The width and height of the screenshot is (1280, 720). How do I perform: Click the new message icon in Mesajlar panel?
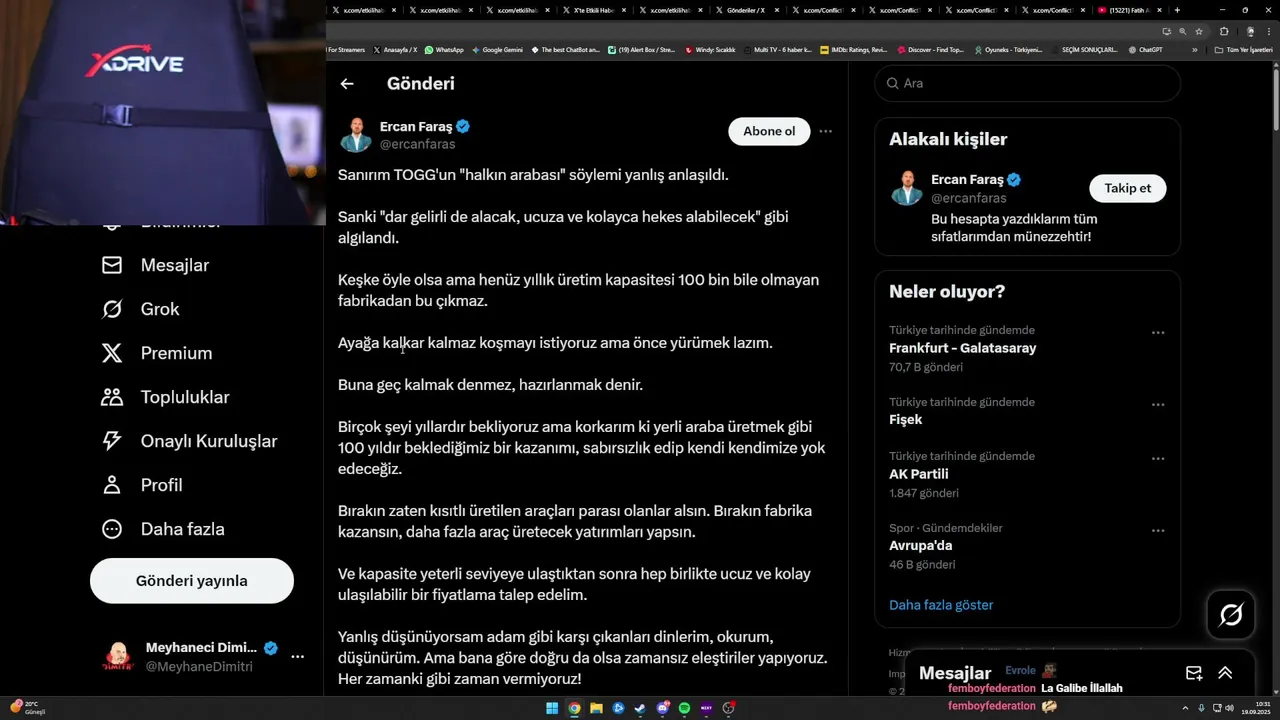click(x=1194, y=673)
